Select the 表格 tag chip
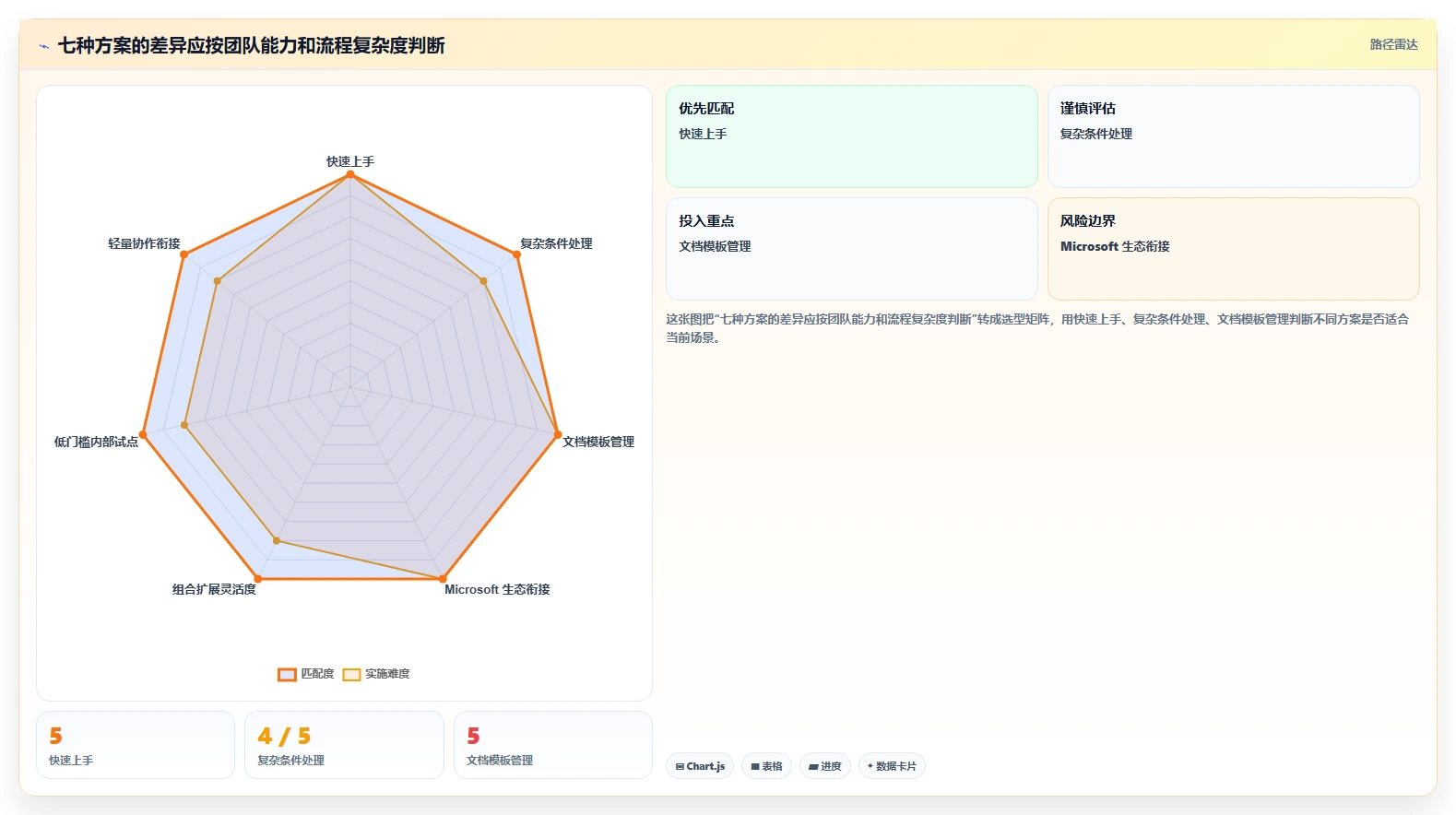The height and width of the screenshot is (815, 1456). click(x=766, y=766)
